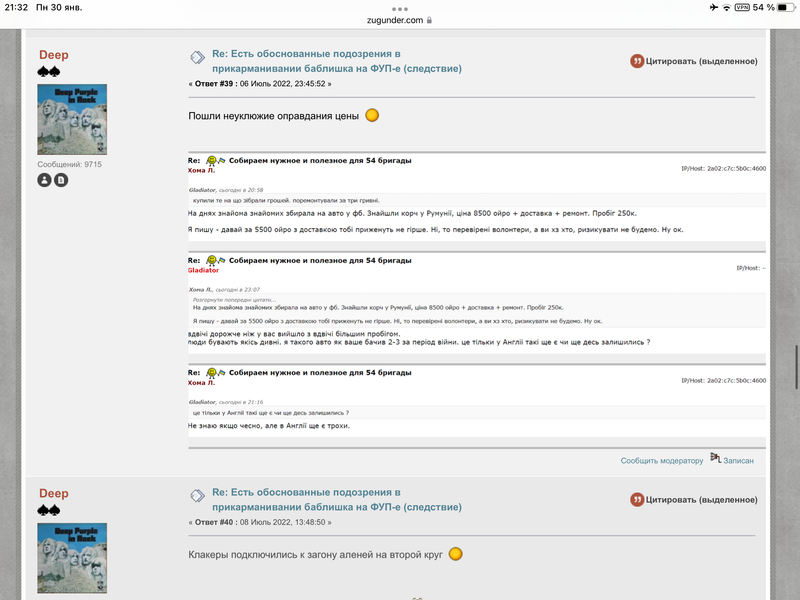The width and height of the screenshot is (800, 600).
Task: Open Deep Purple avatar in post #40
Action: pyautogui.click(x=72, y=558)
